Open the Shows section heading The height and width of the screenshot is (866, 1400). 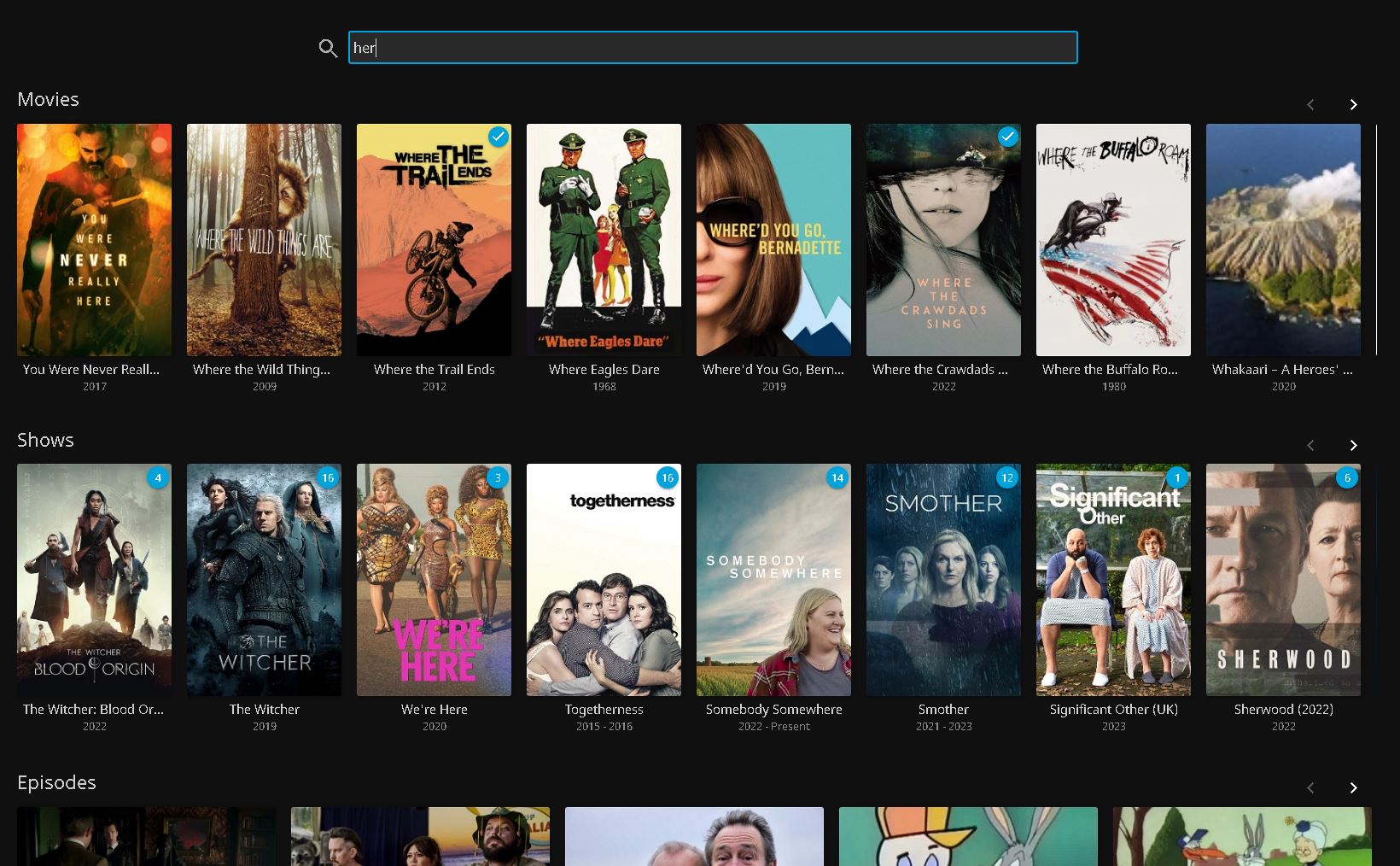coord(45,440)
